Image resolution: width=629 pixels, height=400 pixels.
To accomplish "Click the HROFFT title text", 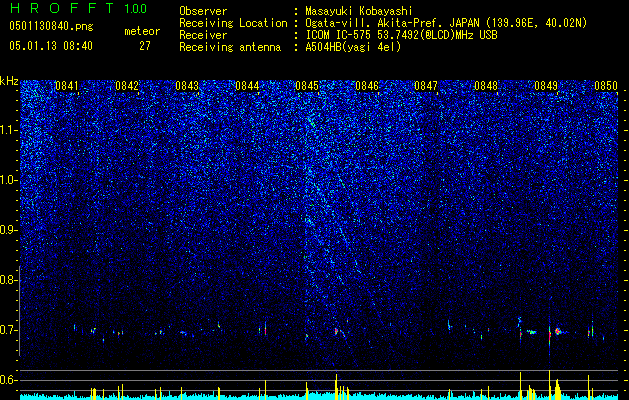I will tap(62, 8).
